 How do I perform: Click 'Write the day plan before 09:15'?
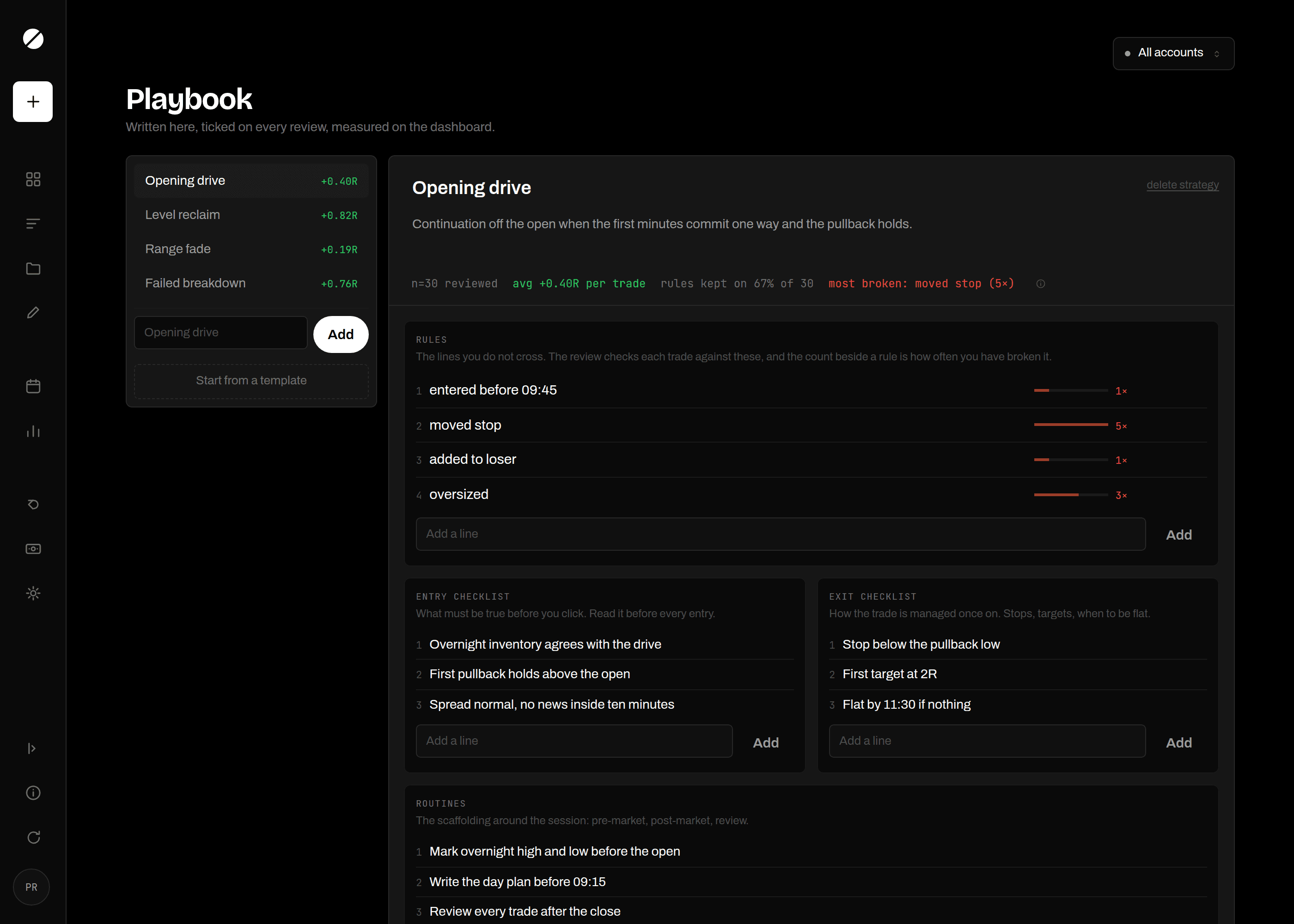[x=517, y=882]
